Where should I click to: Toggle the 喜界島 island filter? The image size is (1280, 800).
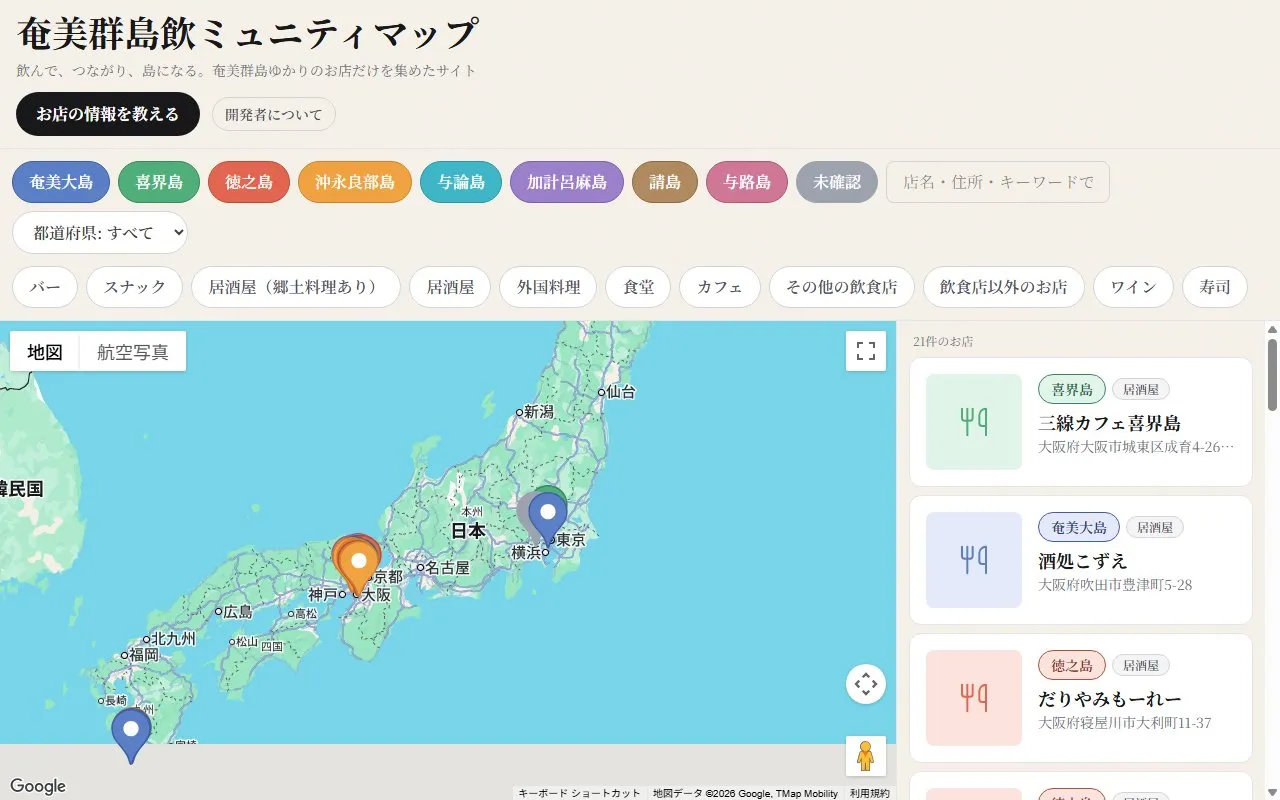pyautogui.click(x=159, y=182)
